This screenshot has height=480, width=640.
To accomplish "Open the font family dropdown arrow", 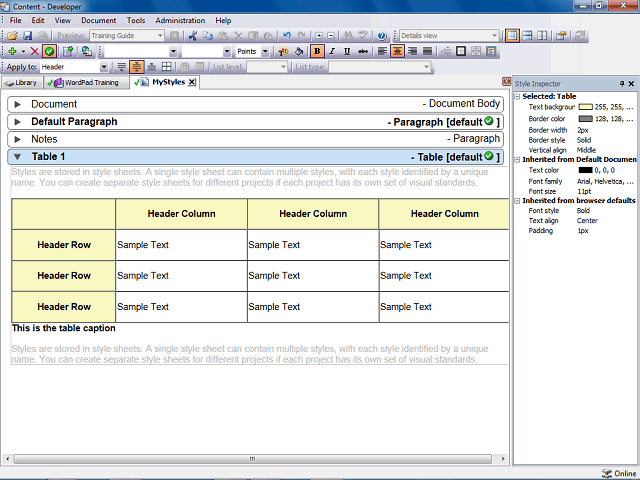I will click(173, 51).
